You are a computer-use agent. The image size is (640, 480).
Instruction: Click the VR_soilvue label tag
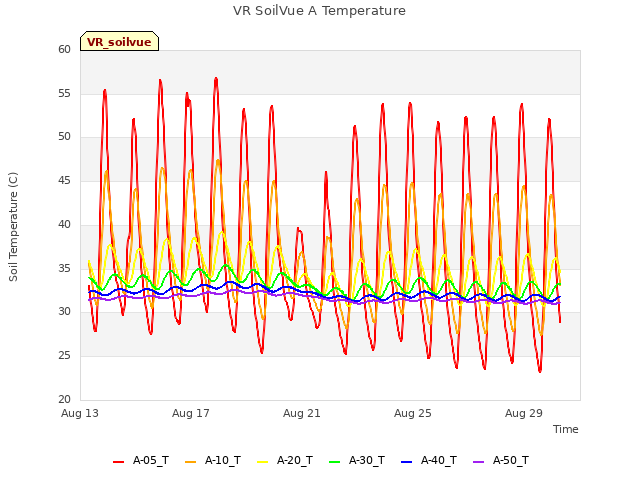(x=119, y=41)
